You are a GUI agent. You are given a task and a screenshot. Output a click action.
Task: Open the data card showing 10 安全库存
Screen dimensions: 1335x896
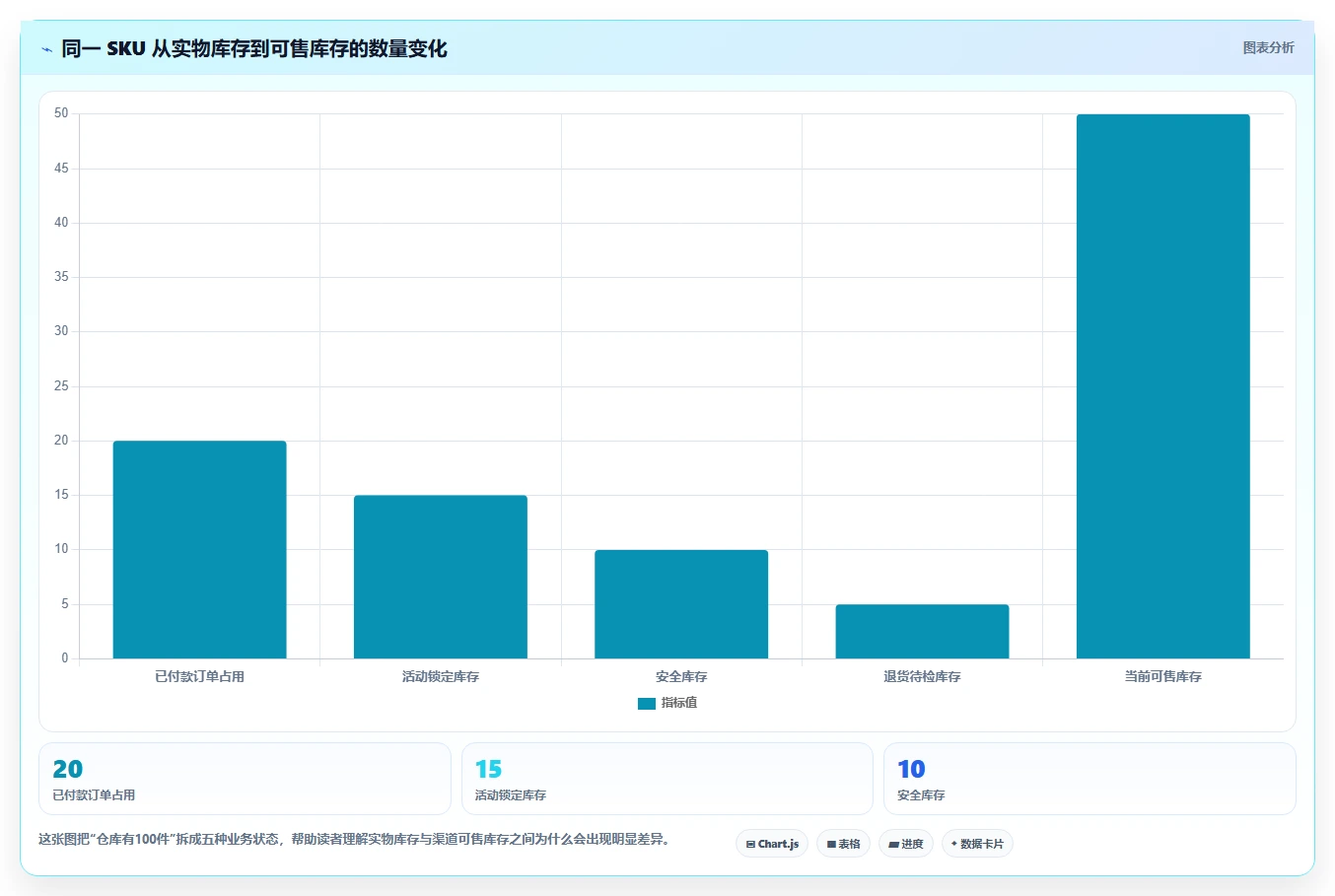click(1089, 779)
